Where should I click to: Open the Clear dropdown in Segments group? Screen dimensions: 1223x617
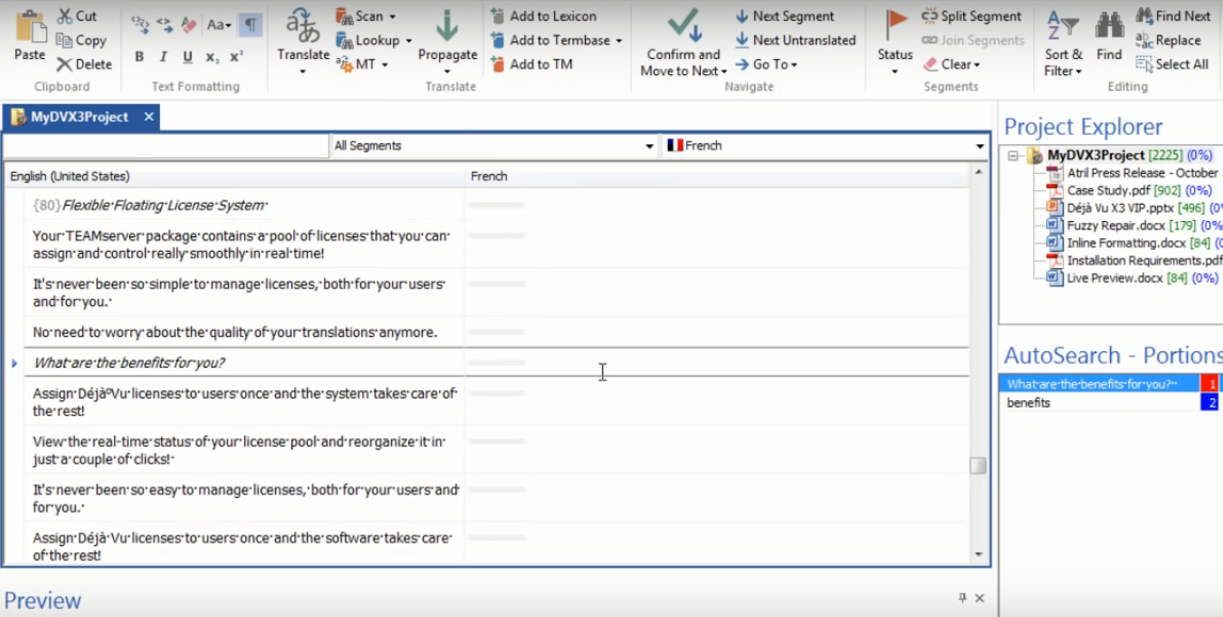(x=951, y=64)
